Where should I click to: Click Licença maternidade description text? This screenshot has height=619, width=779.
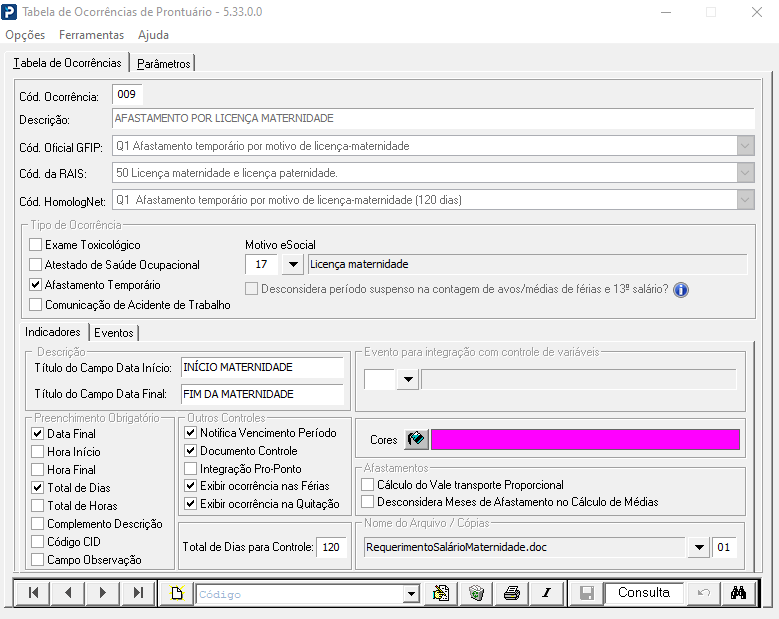359,264
